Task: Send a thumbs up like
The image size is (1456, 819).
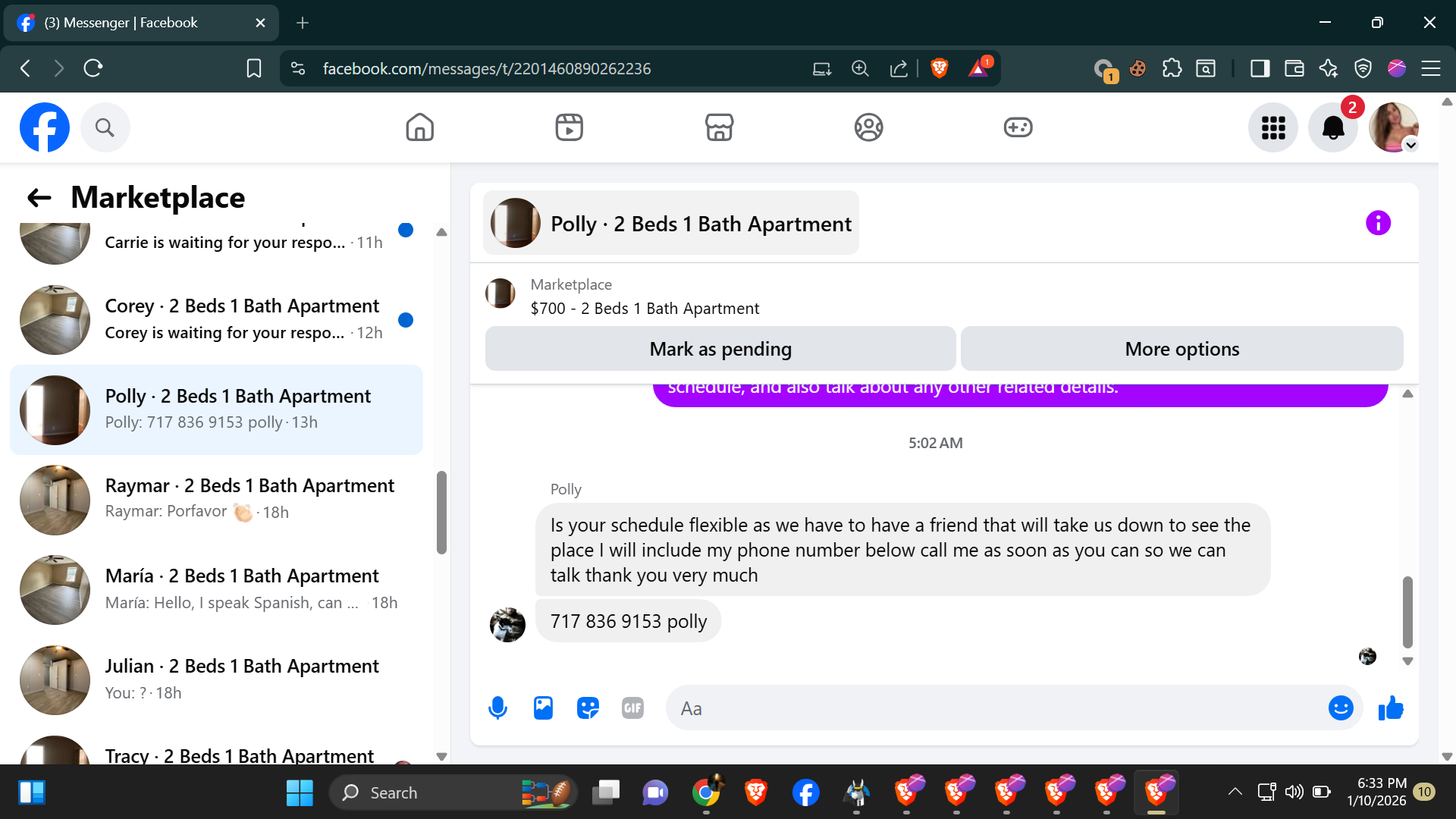Action: pos(1391,708)
